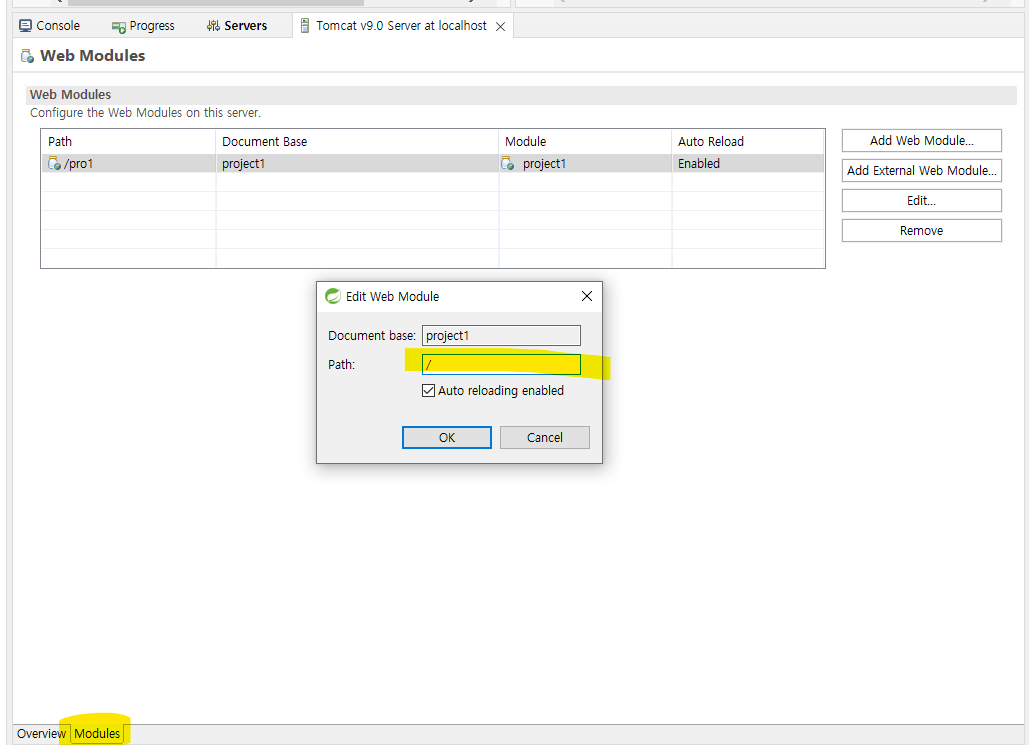Remove the selected web module
The image size is (1029, 750).
pos(921,231)
